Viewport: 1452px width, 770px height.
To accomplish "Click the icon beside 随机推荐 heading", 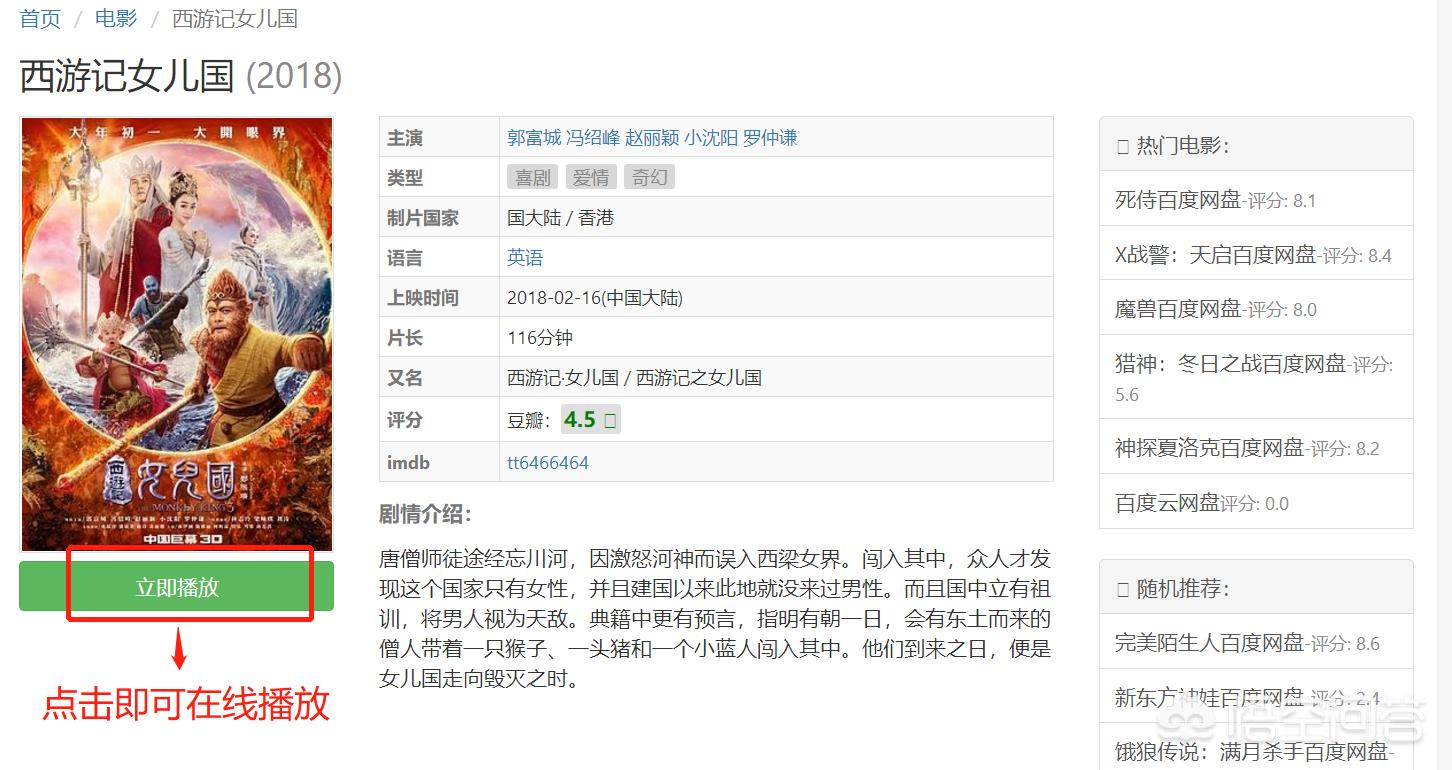I will pyautogui.click(x=1122, y=589).
